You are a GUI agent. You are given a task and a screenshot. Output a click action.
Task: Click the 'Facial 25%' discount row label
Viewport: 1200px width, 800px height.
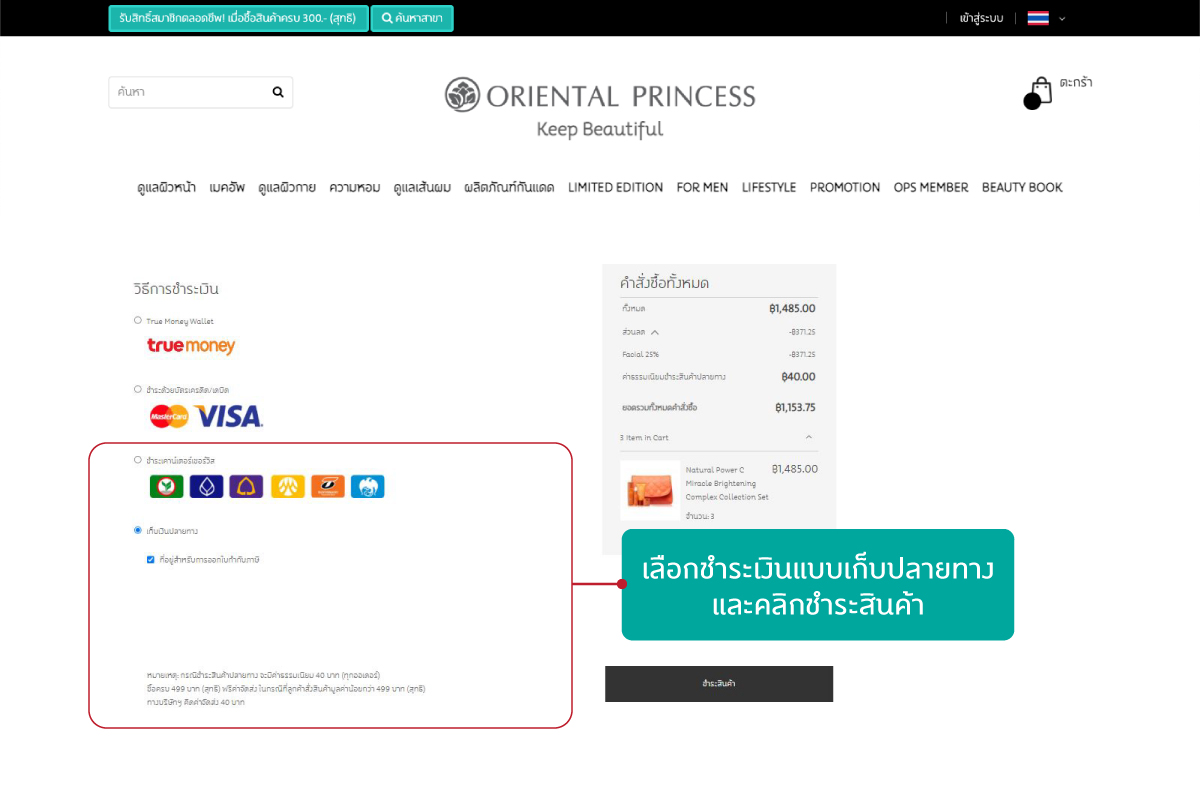tap(640, 355)
